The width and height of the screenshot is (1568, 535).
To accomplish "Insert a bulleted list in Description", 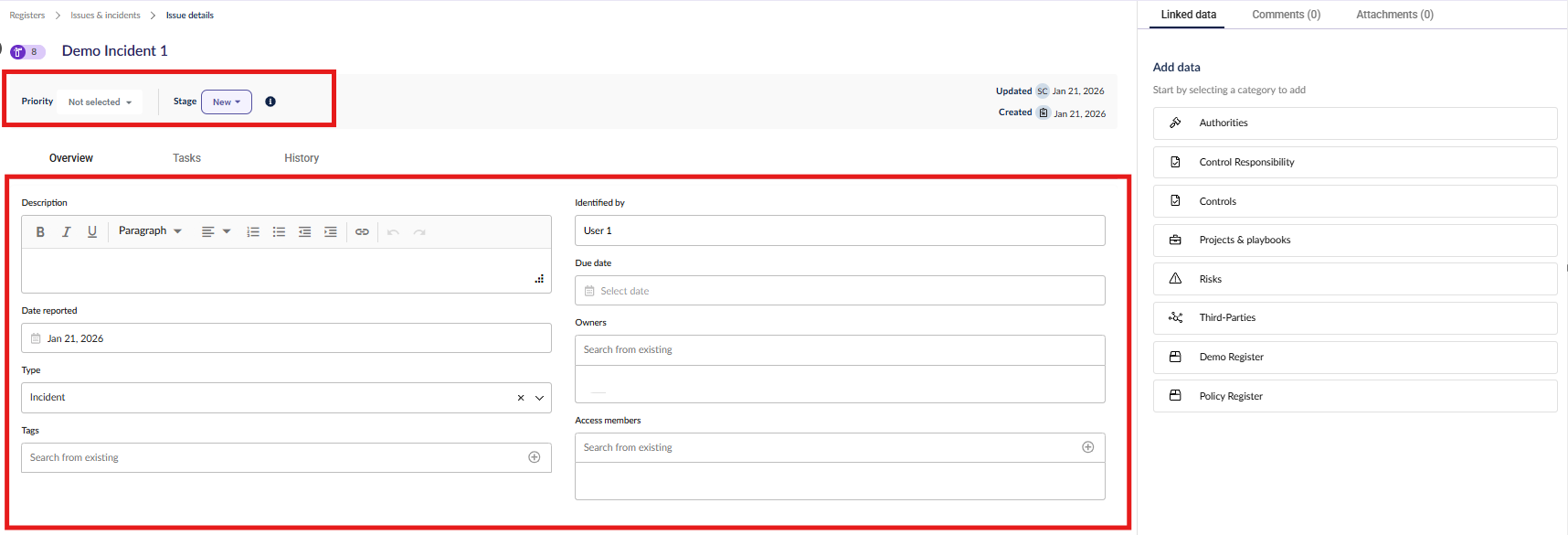I will click(279, 232).
